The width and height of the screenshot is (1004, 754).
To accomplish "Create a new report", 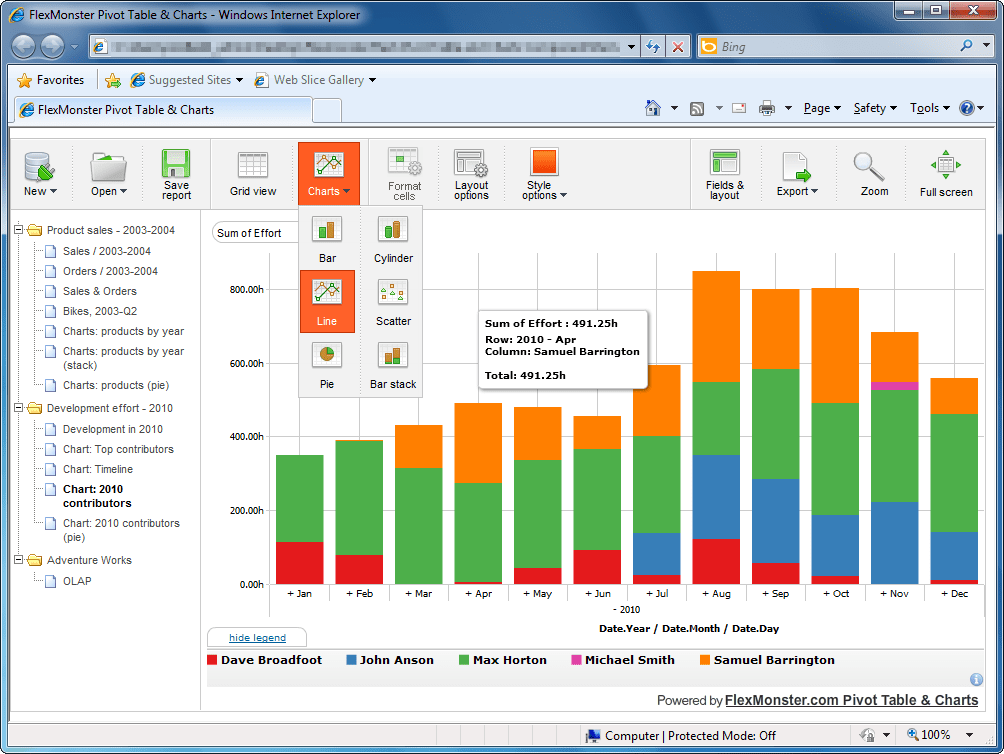I will (39, 173).
